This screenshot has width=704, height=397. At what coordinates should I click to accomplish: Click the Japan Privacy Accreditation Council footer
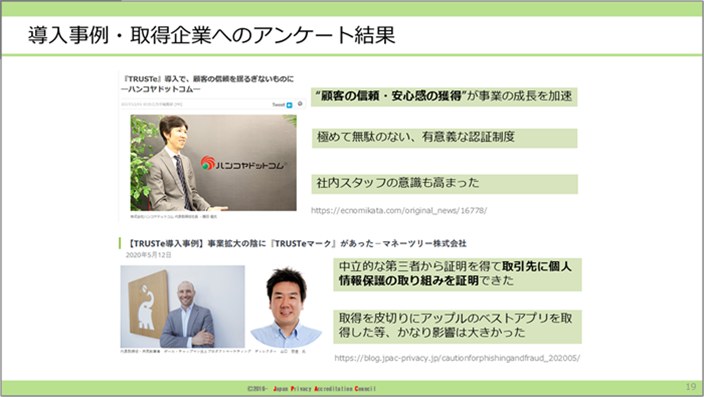click(311, 388)
